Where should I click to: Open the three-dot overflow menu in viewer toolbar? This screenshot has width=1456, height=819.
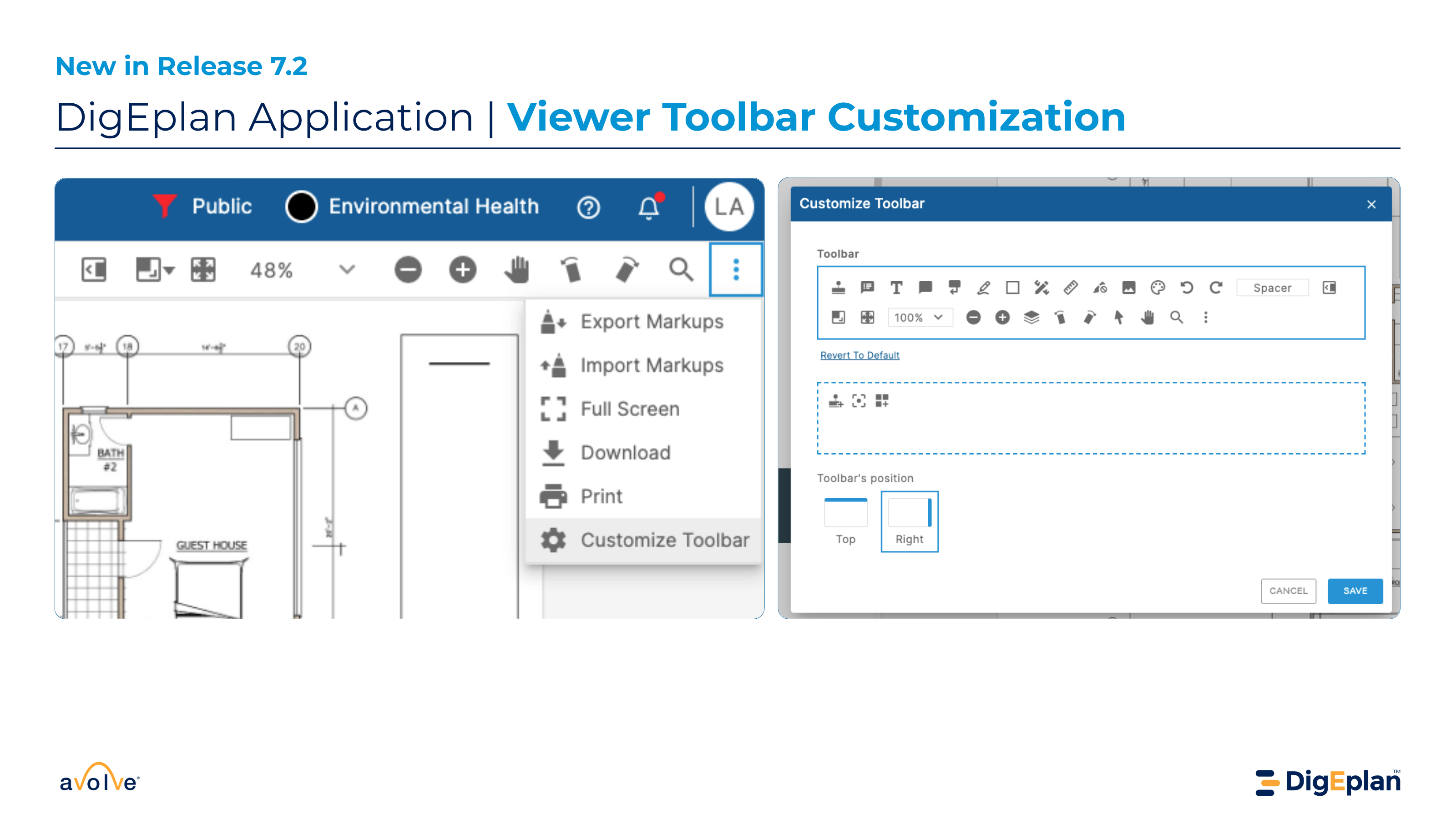pos(735,270)
